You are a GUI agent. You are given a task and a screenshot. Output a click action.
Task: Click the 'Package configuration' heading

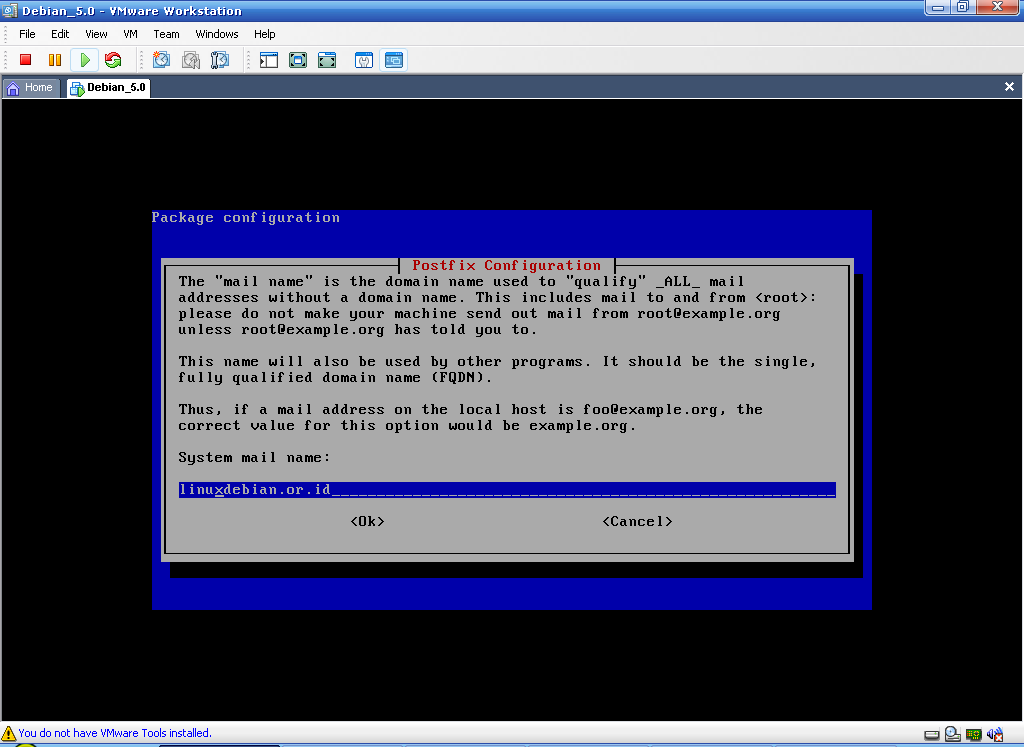click(x=246, y=217)
